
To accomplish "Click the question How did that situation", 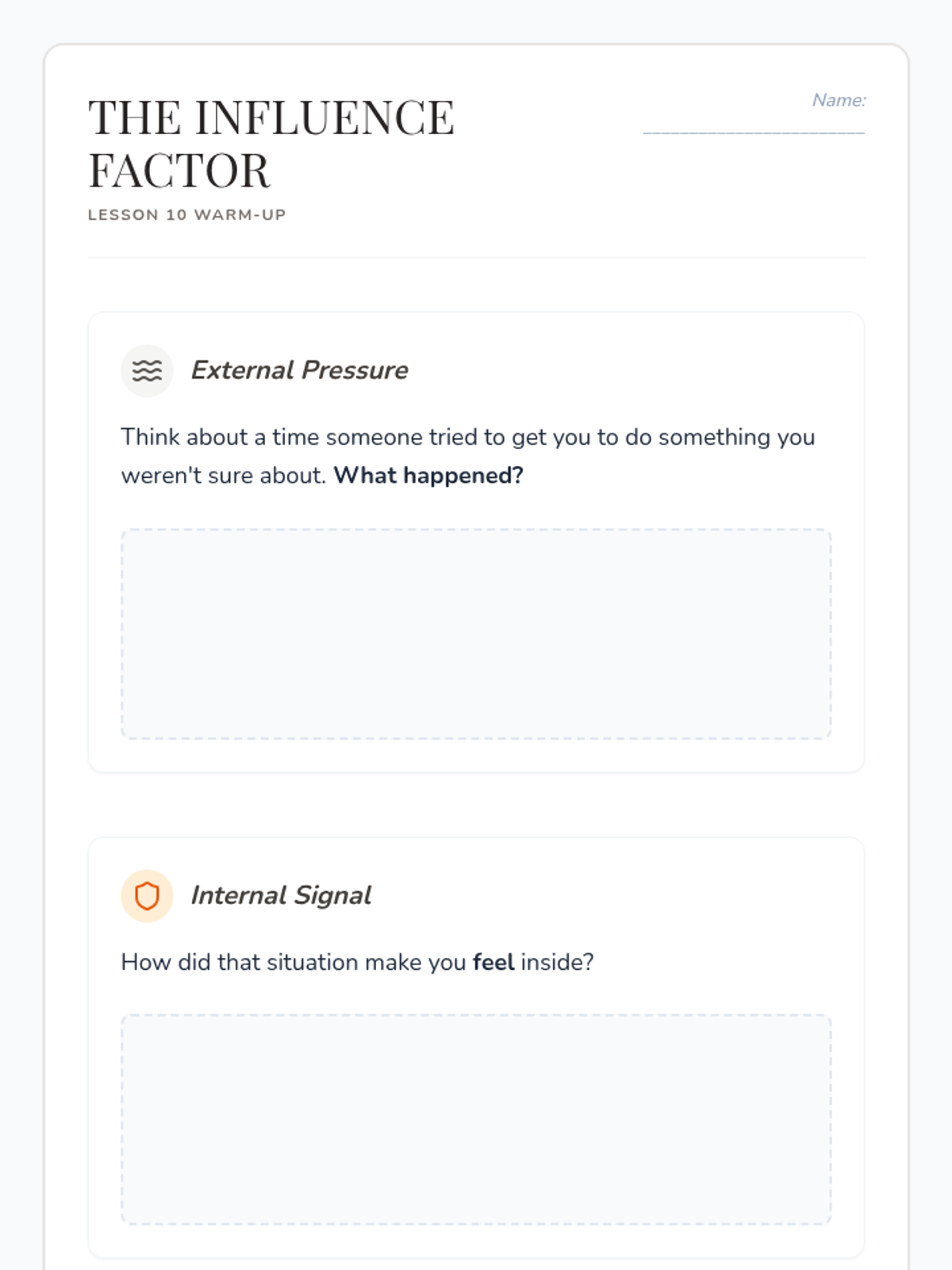I will click(357, 962).
